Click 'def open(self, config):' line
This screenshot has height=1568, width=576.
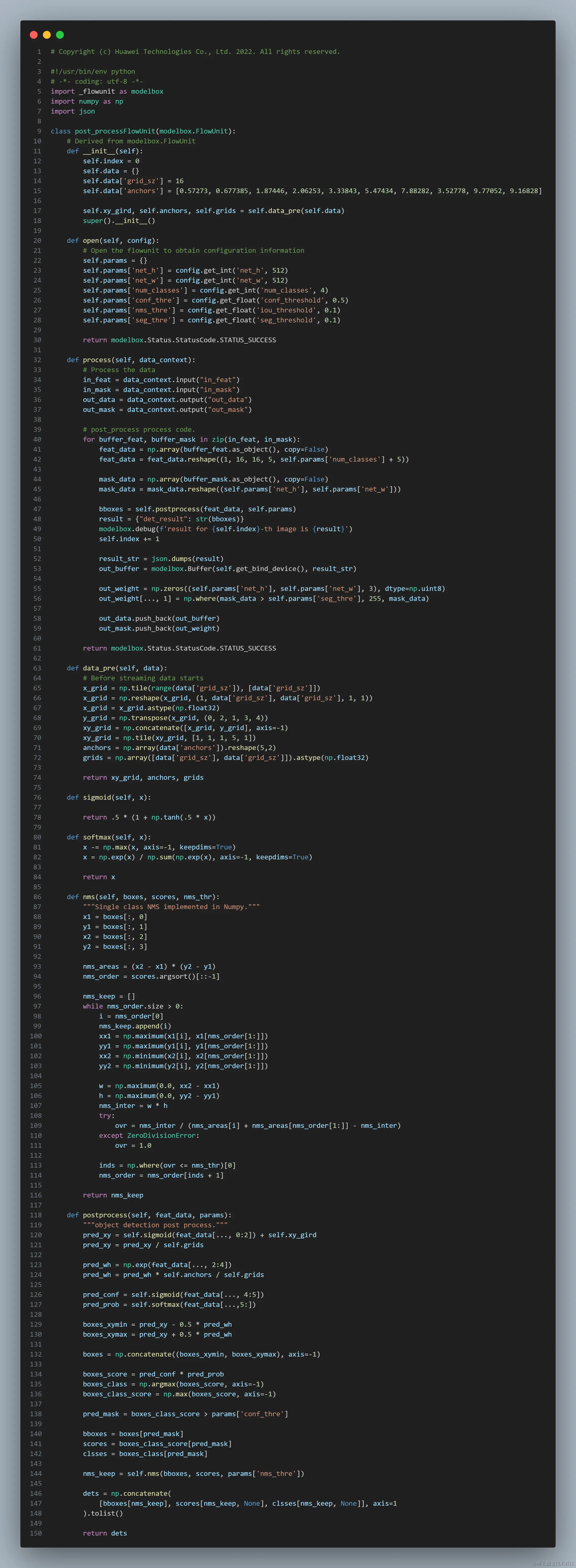(x=112, y=240)
